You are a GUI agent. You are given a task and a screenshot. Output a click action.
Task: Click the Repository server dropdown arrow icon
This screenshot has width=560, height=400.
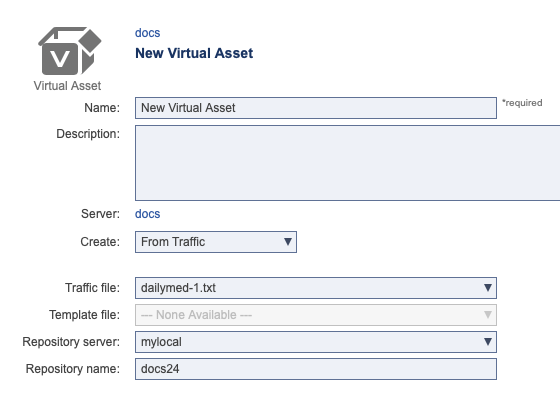point(488,342)
